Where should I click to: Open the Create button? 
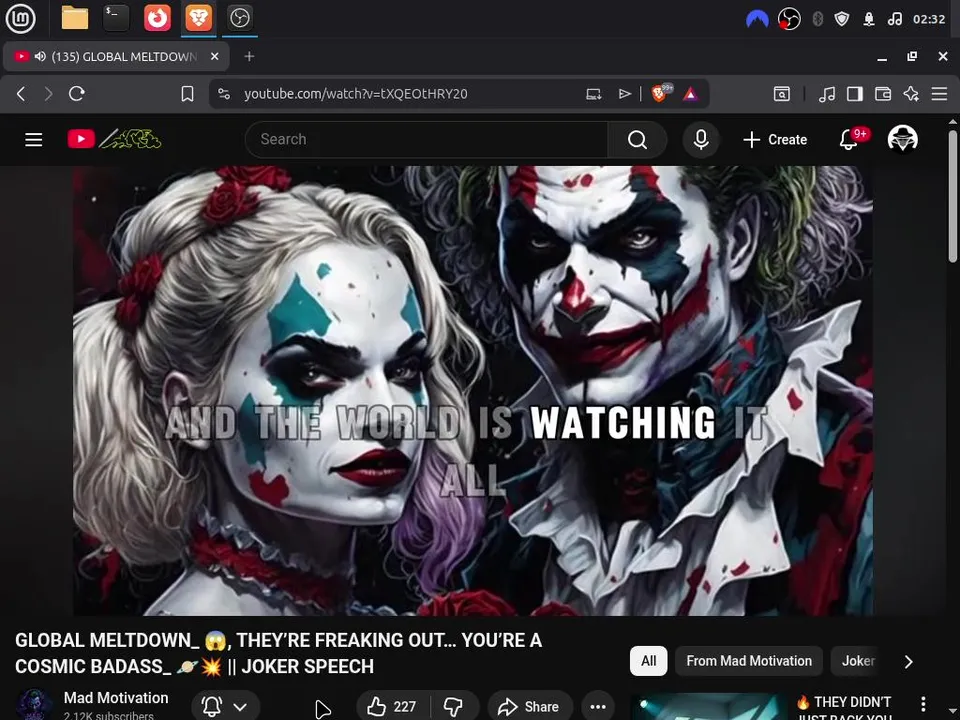775,140
